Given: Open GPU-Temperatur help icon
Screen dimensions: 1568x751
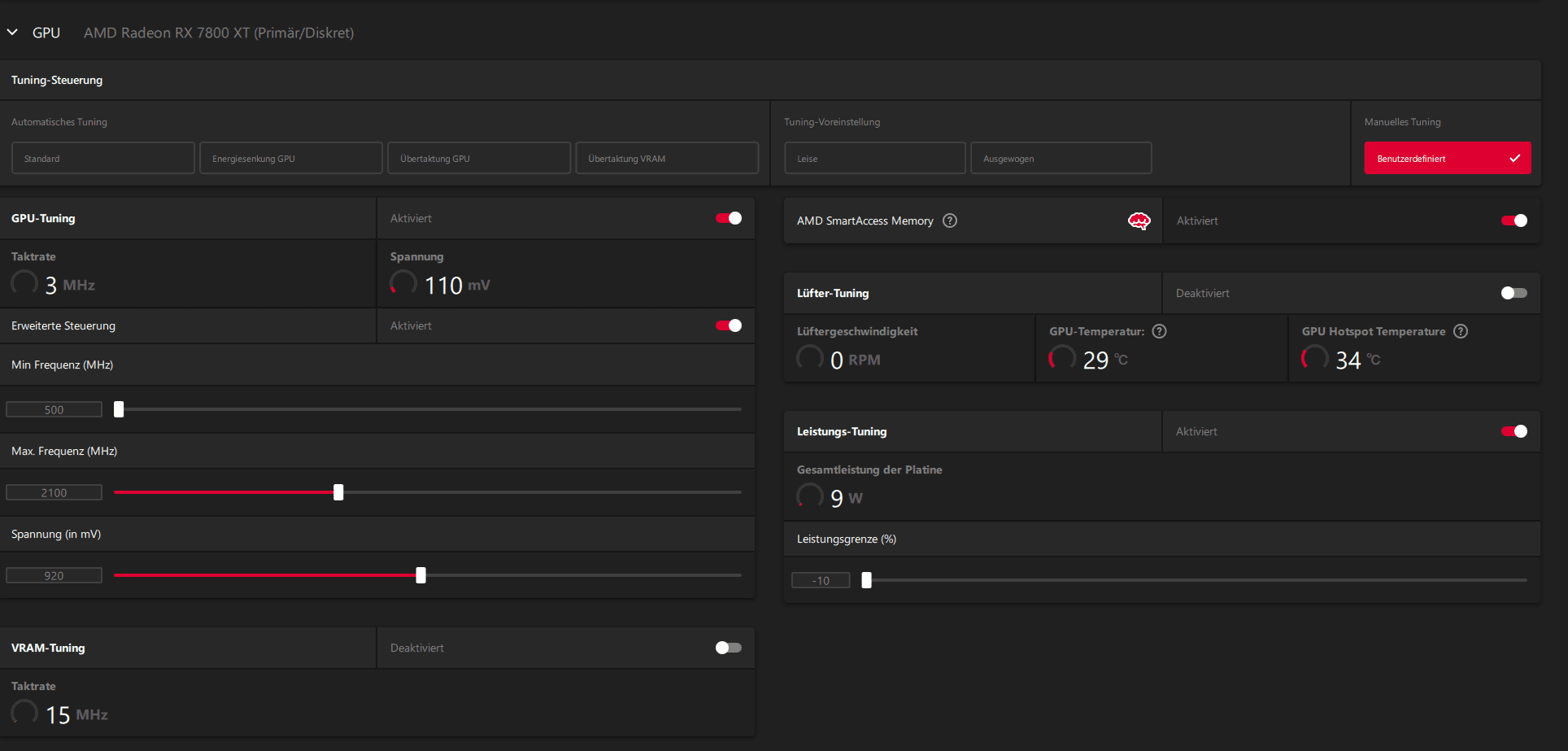Looking at the screenshot, I should 1160,331.
